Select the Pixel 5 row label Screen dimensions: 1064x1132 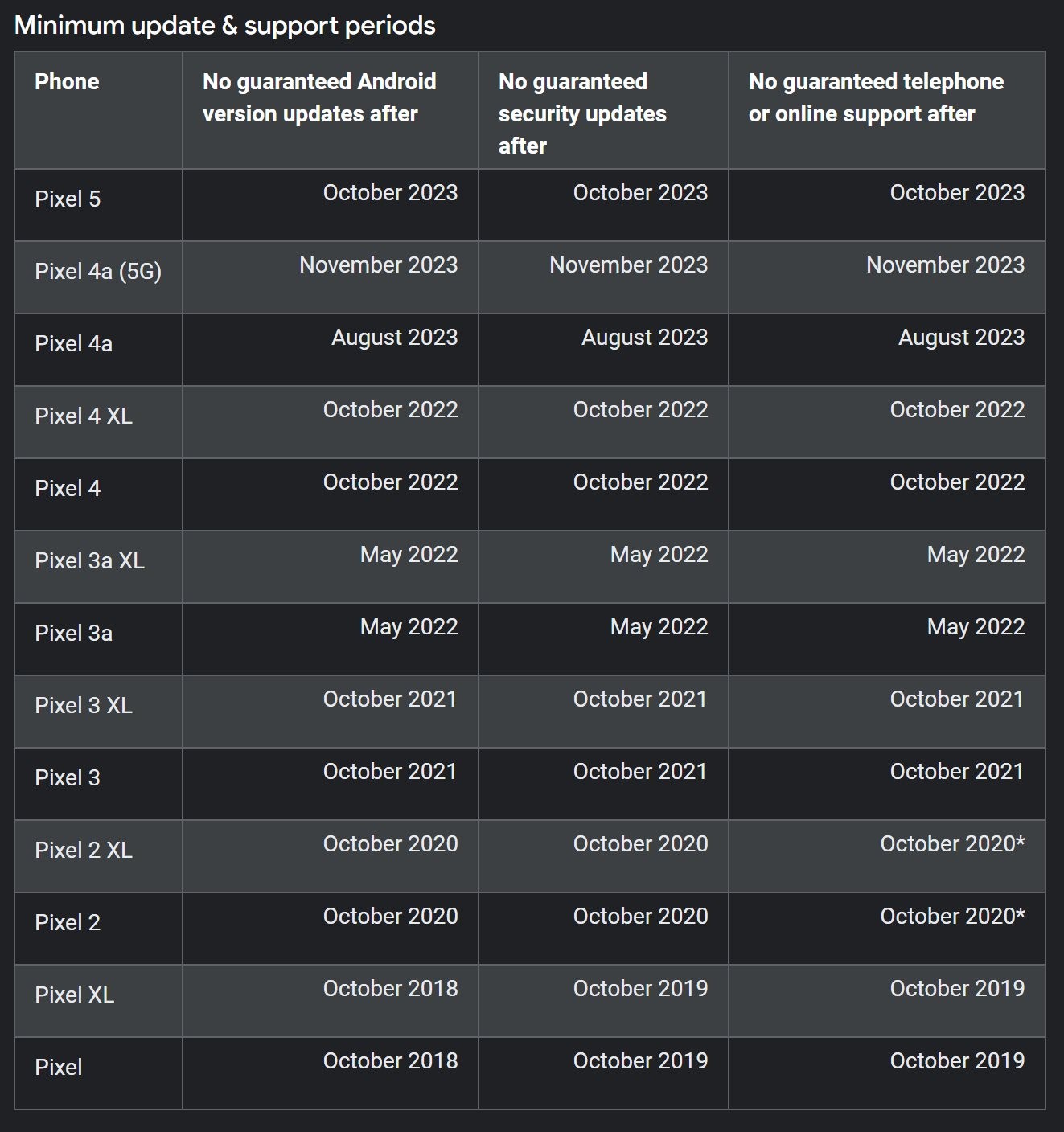pos(68,199)
